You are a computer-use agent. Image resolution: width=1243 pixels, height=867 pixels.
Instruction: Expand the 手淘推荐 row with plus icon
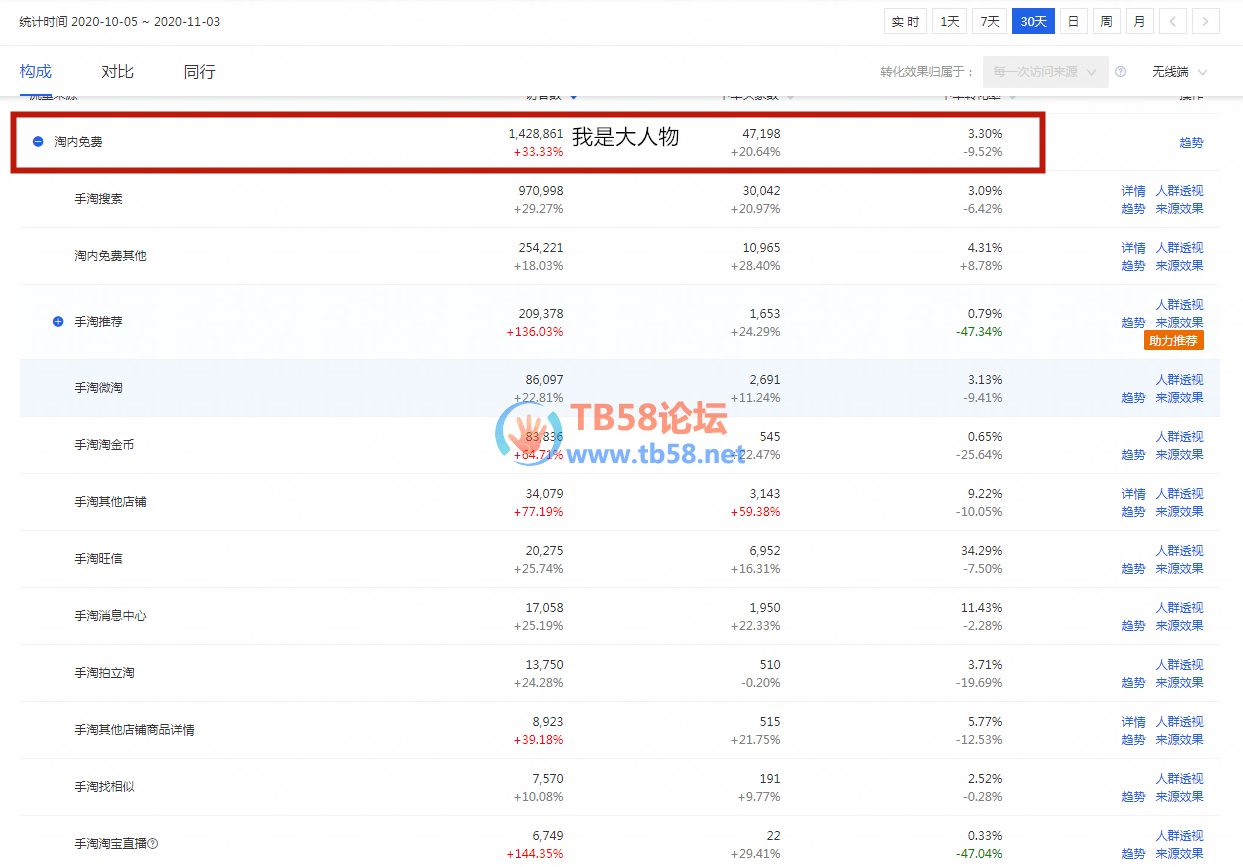coord(57,322)
